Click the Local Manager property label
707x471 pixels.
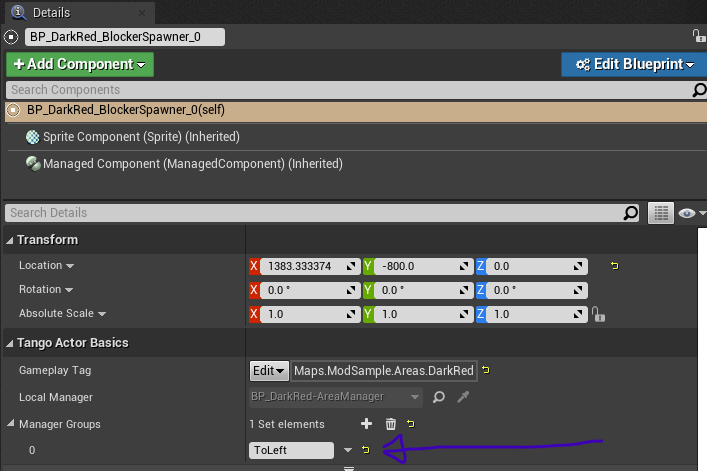(56, 397)
